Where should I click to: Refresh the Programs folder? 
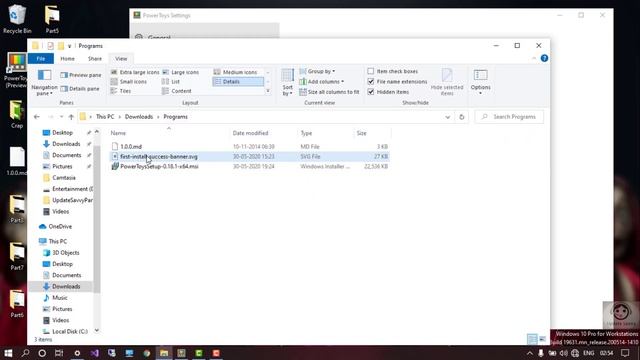tap(462, 117)
